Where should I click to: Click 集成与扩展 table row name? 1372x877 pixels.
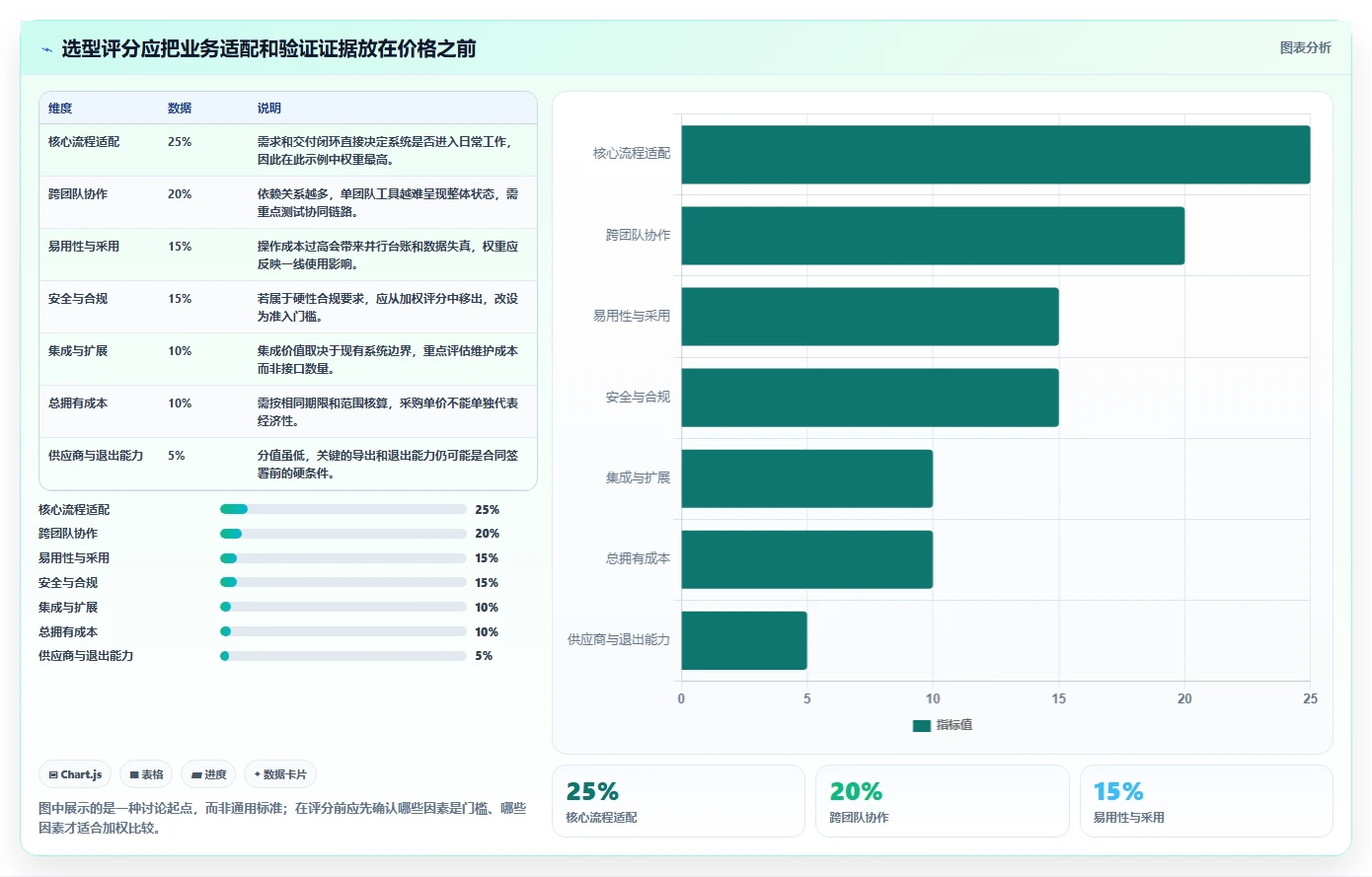(x=78, y=351)
